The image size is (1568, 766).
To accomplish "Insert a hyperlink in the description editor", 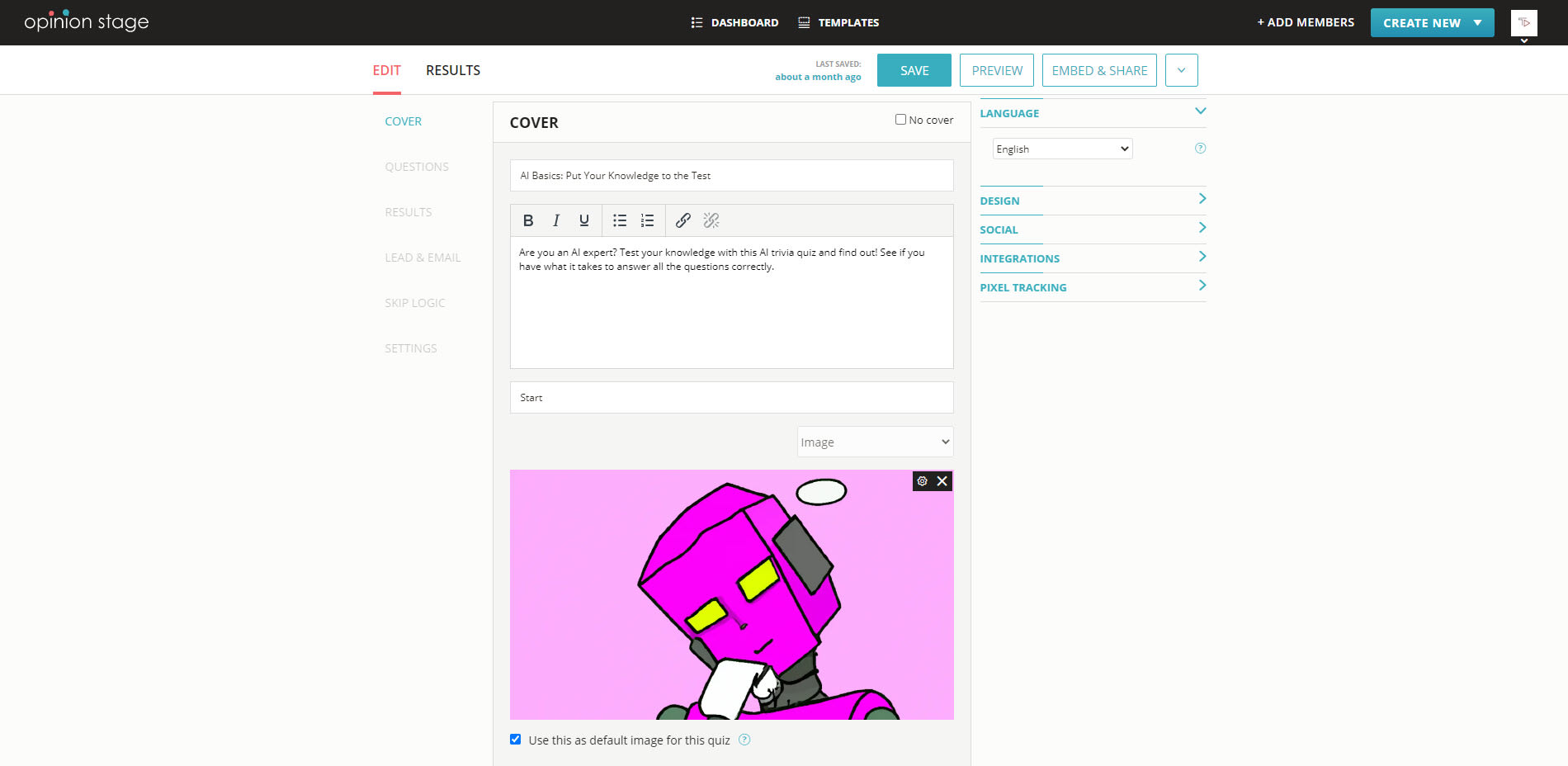I will point(683,220).
